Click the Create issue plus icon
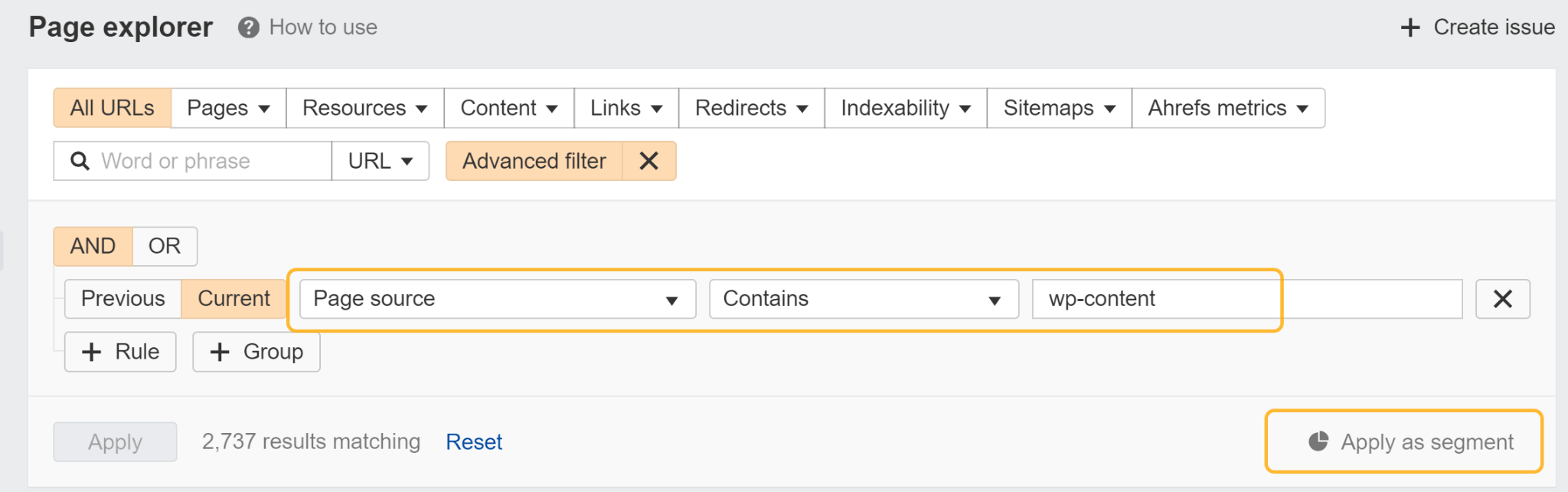The width and height of the screenshot is (1568, 492). [x=1409, y=27]
